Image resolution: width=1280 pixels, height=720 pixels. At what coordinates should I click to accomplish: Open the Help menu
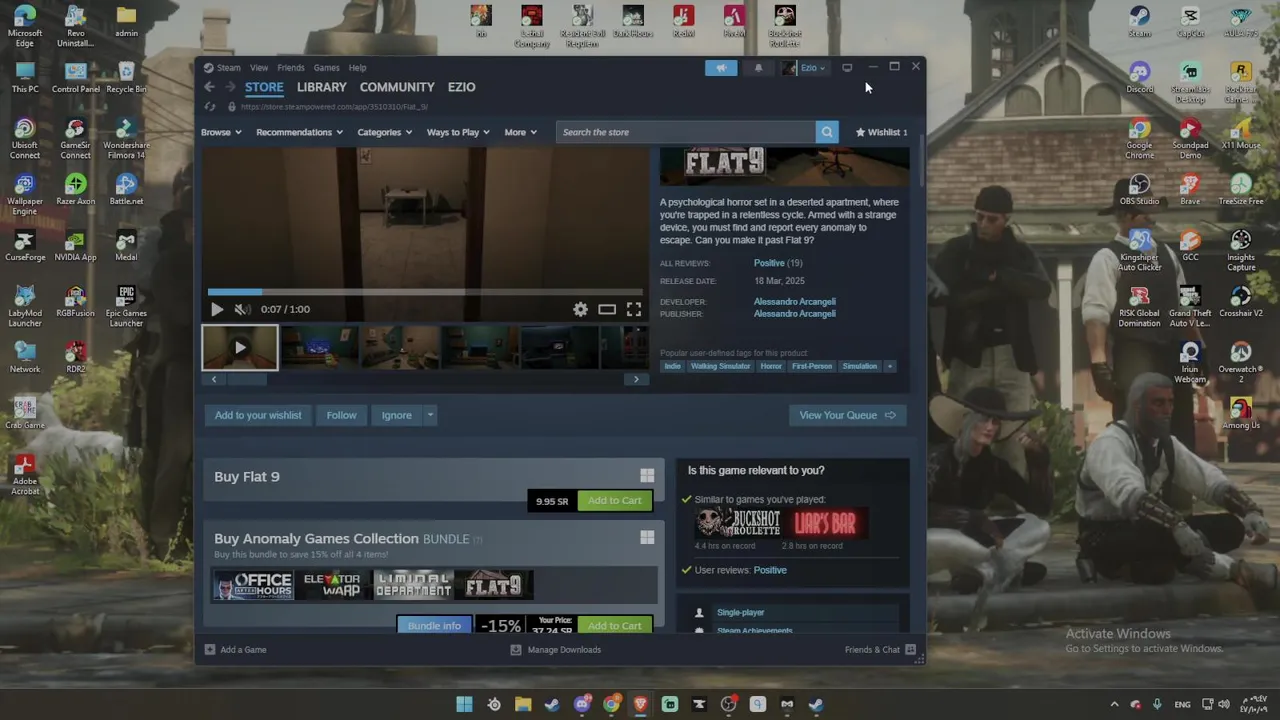357,68
